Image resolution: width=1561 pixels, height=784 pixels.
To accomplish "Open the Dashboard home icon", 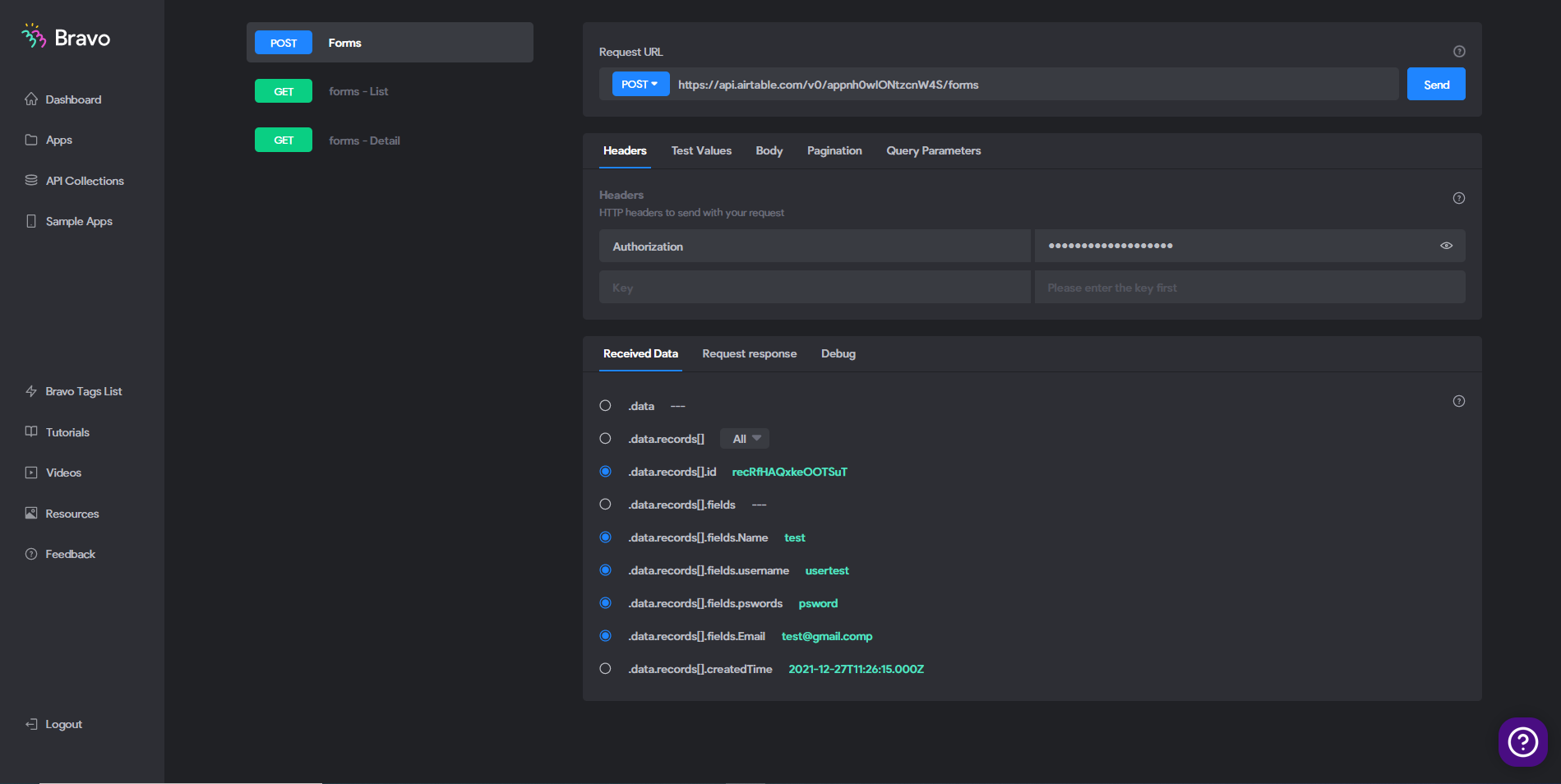I will tap(31, 99).
